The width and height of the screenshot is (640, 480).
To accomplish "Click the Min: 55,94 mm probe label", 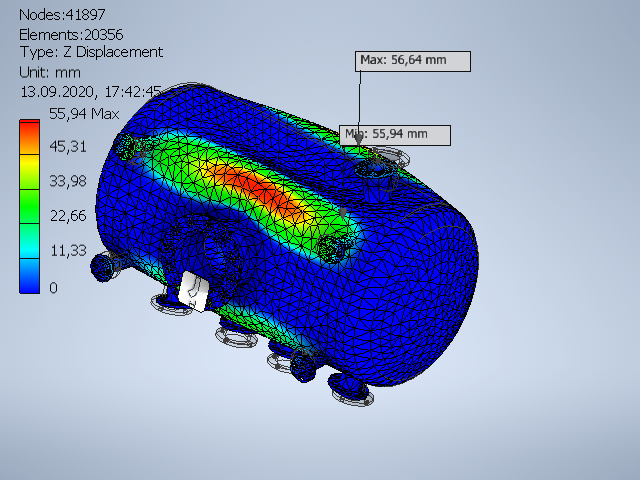I will (395, 135).
